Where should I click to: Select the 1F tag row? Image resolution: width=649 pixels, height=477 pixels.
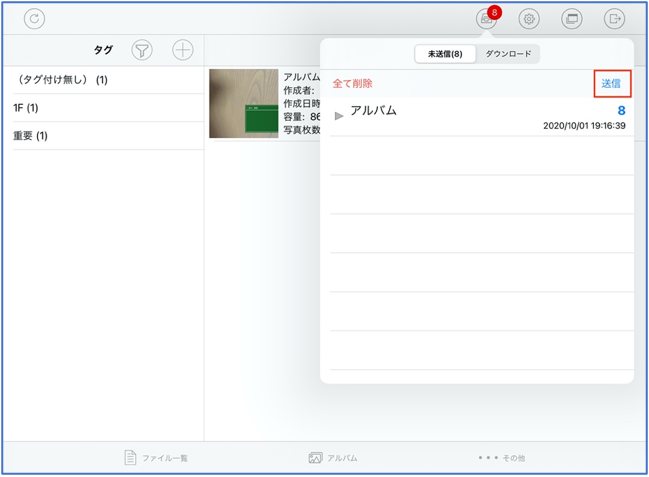tap(102, 108)
